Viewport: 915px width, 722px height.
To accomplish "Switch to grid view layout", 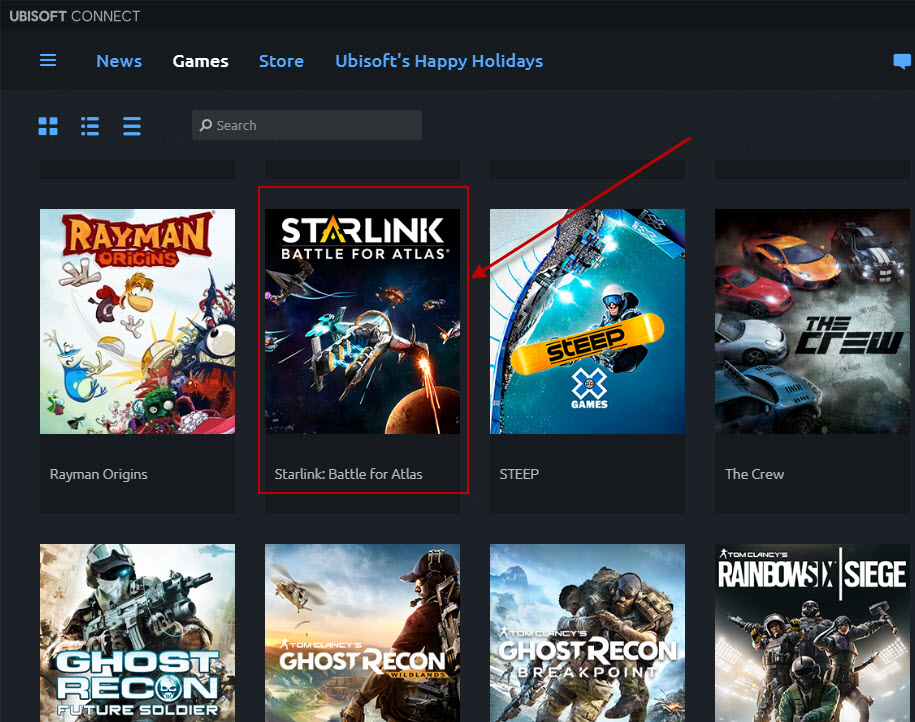I will tap(48, 125).
